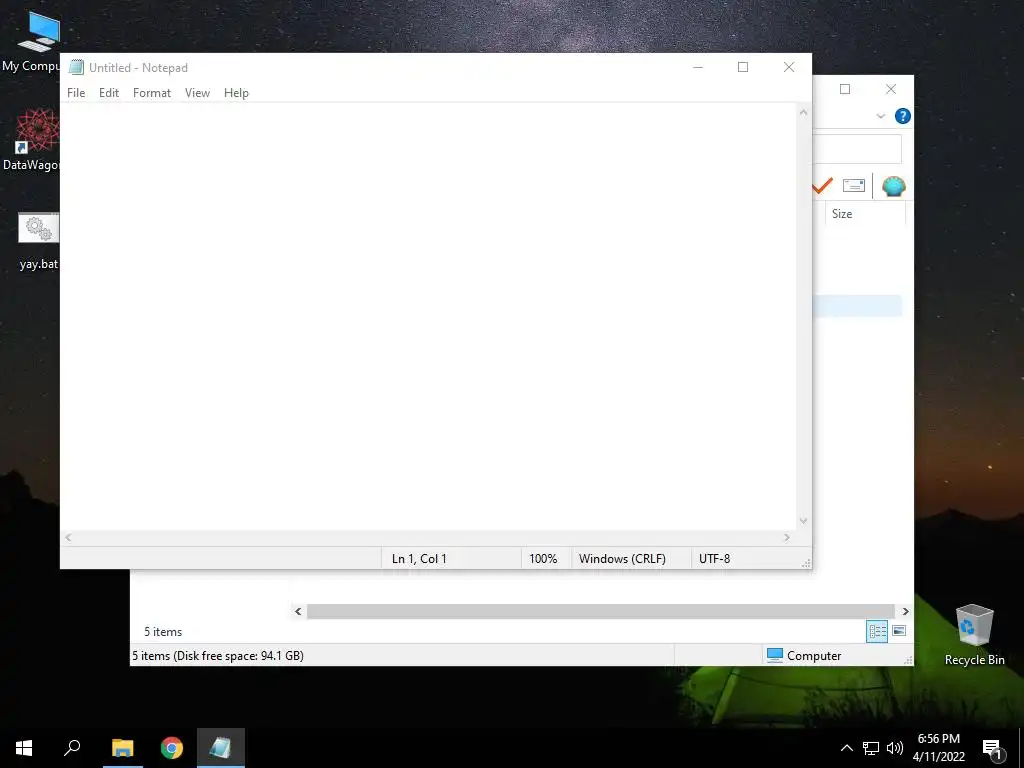Click the Notepad icon in title bar
The image size is (1024, 768).
click(x=76, y=67)
